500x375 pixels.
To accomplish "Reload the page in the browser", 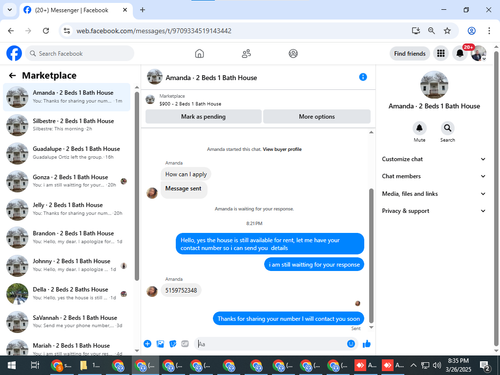I will click(x=46, y=31).
